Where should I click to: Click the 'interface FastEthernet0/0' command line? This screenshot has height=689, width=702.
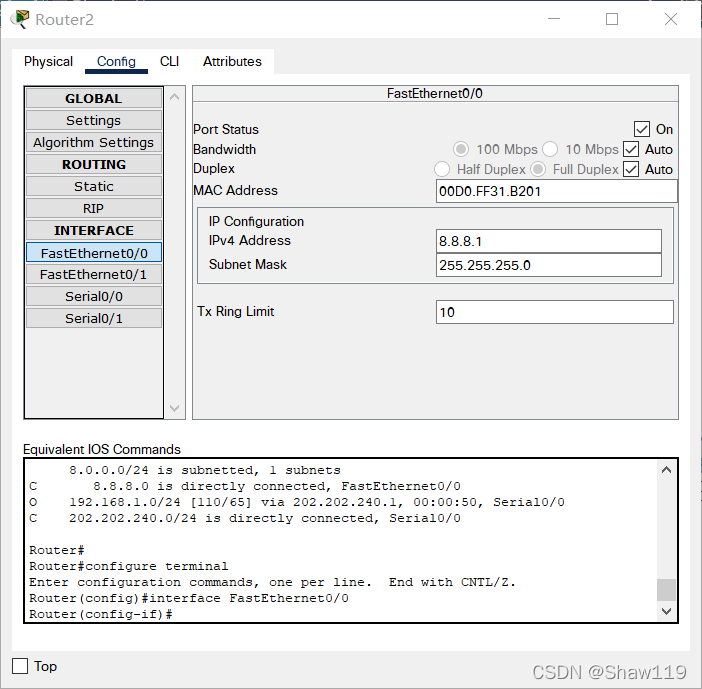point(188,598)
